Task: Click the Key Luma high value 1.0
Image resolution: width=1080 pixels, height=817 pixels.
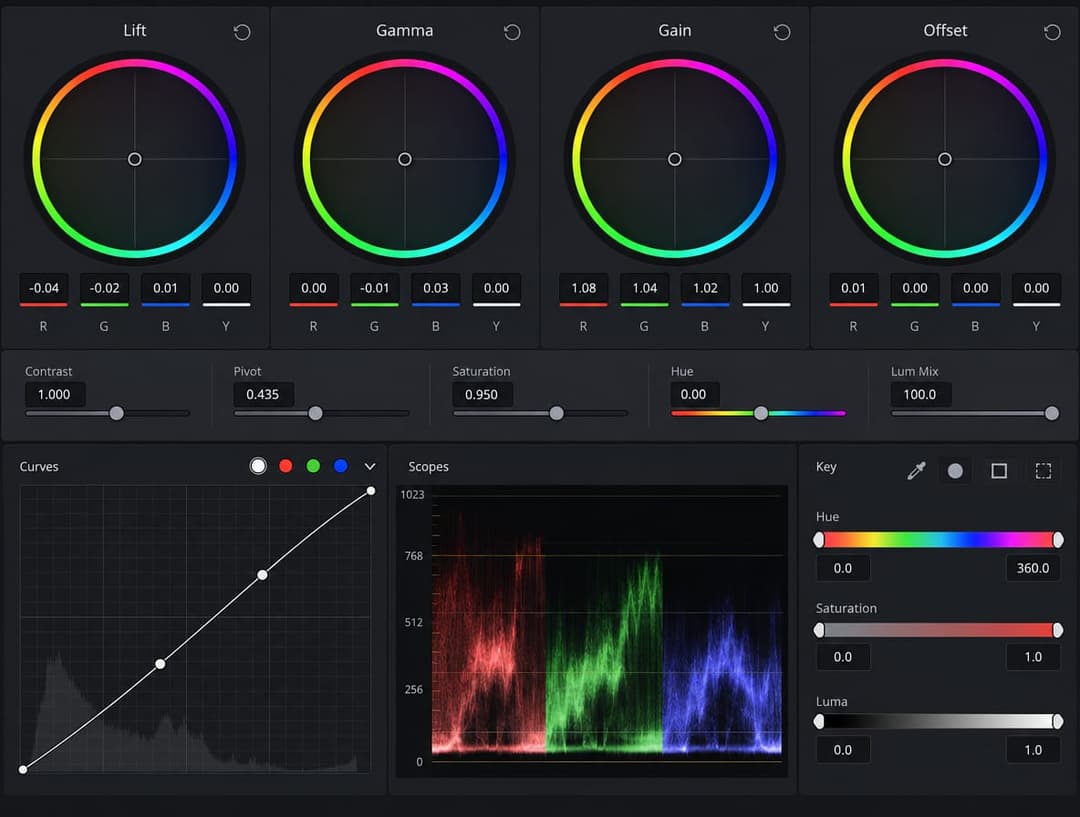Action: tap(1033, 750)
